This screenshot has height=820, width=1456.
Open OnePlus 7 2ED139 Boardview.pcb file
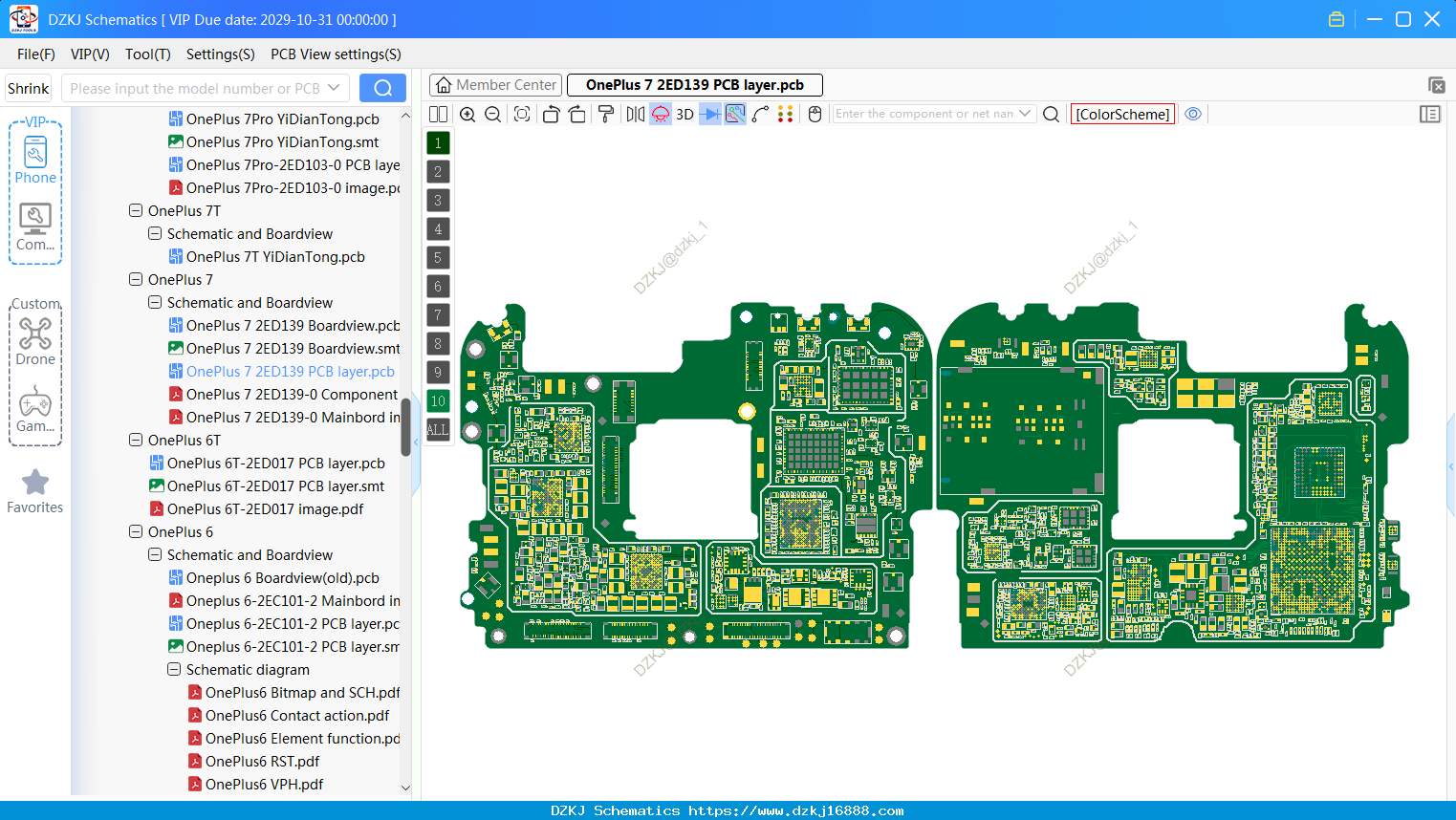click(x=284, y=325)
